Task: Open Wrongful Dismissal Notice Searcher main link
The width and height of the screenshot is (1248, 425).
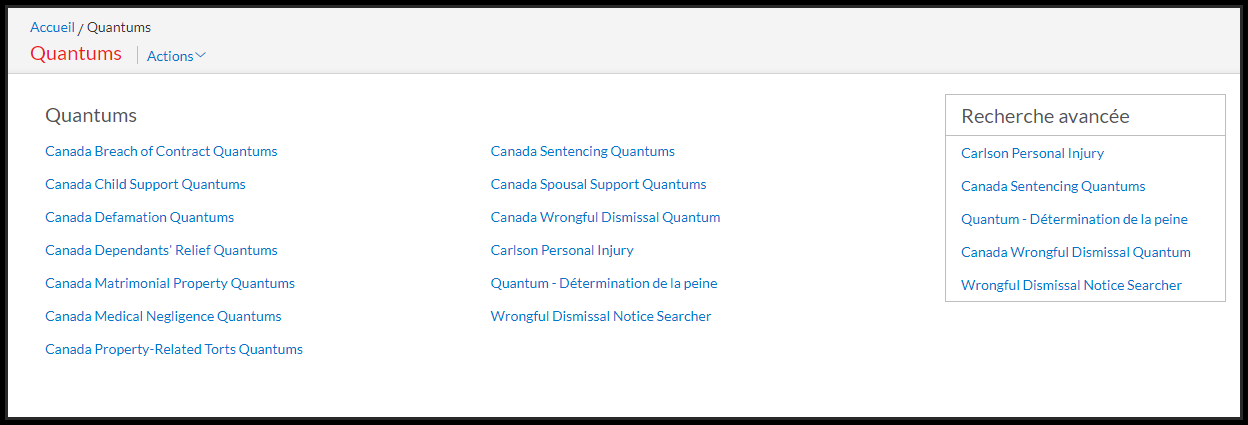Action: 601,317
